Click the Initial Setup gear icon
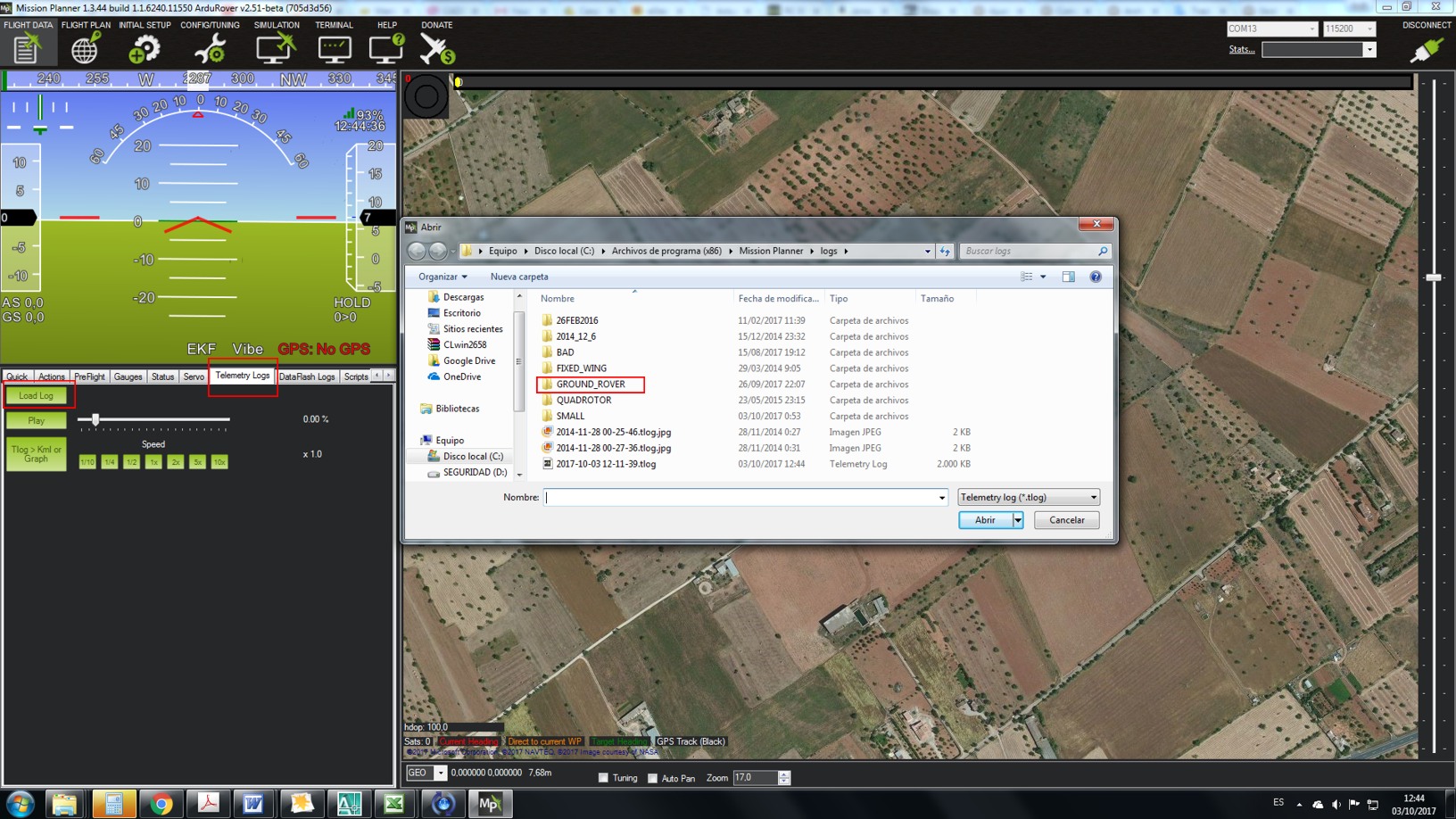 pos(145,49)
